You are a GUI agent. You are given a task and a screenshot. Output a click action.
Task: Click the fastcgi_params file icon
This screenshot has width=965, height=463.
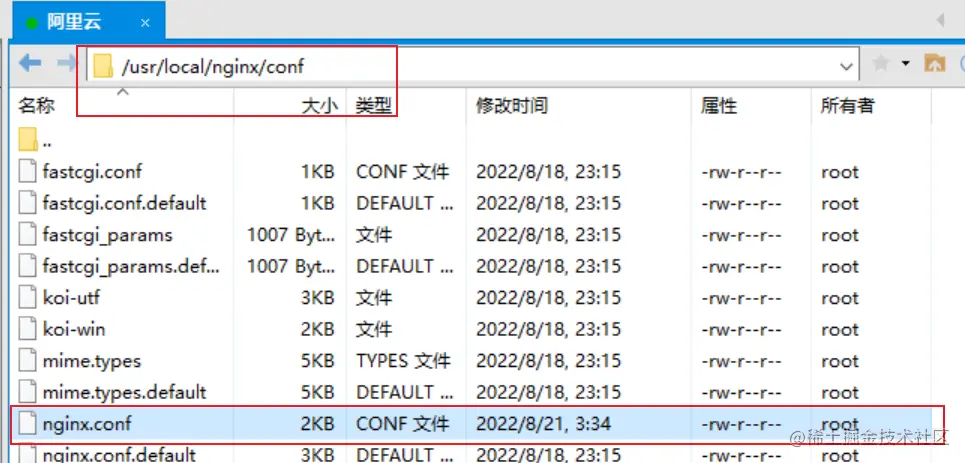[28, 235]
